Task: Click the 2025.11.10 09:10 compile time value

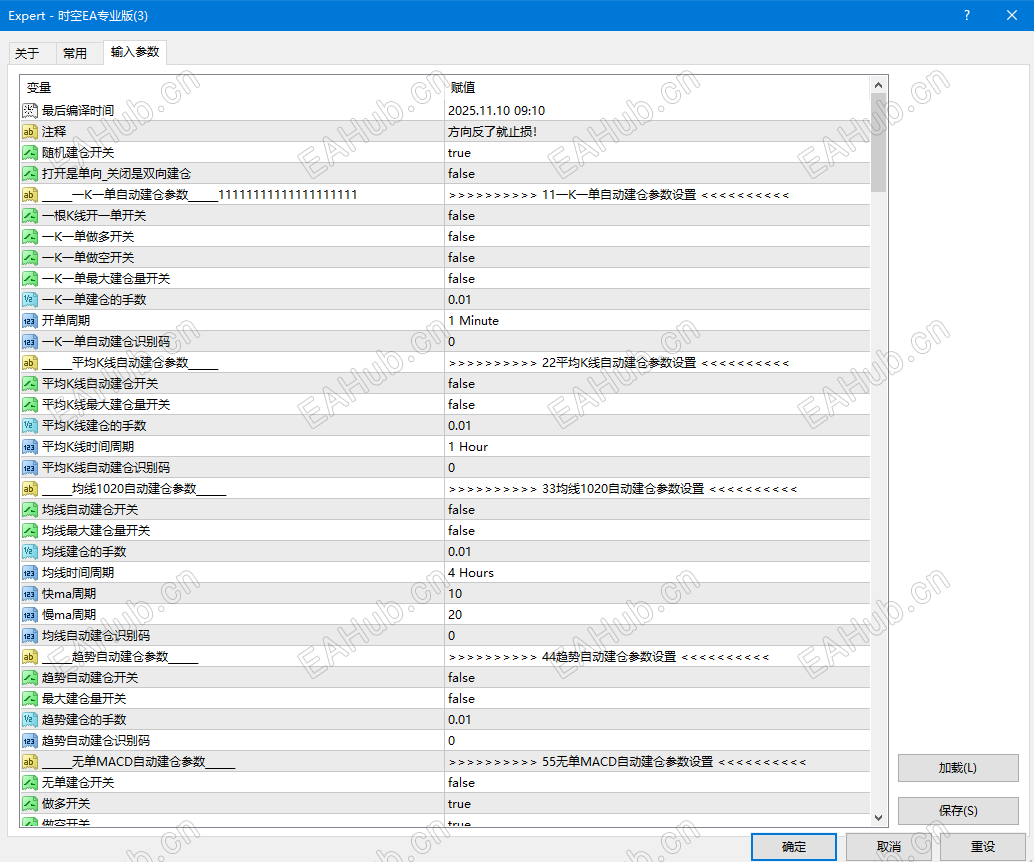Action: click(x=497, y=111)
